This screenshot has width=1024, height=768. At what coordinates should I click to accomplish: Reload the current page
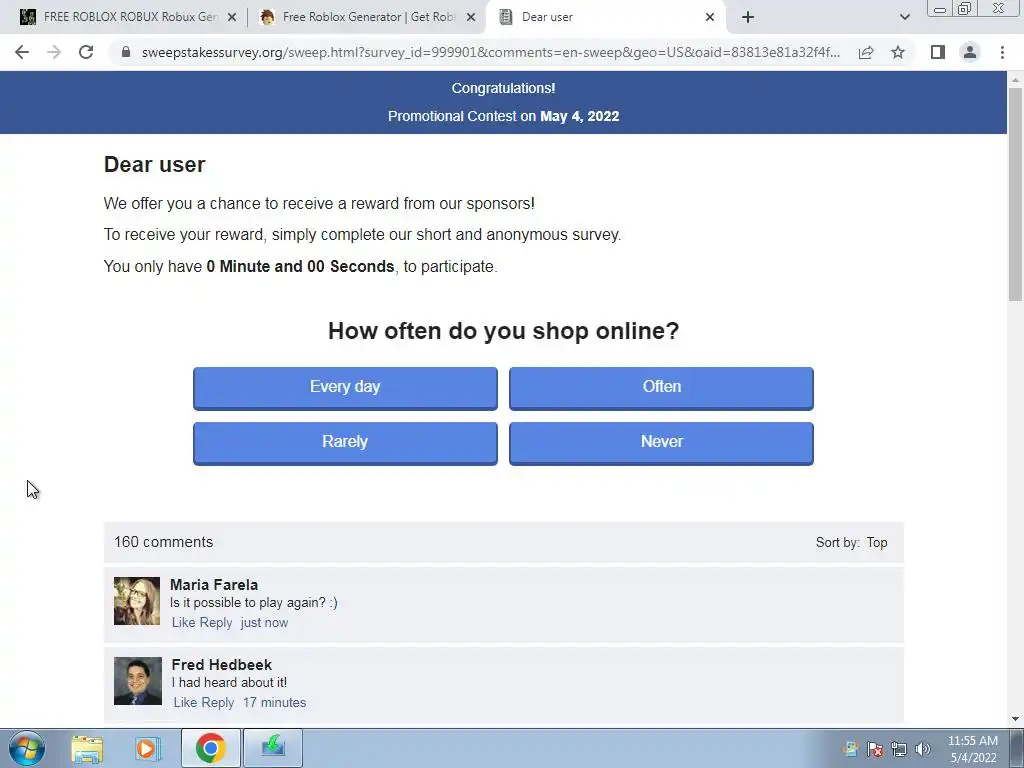[86, 52]
